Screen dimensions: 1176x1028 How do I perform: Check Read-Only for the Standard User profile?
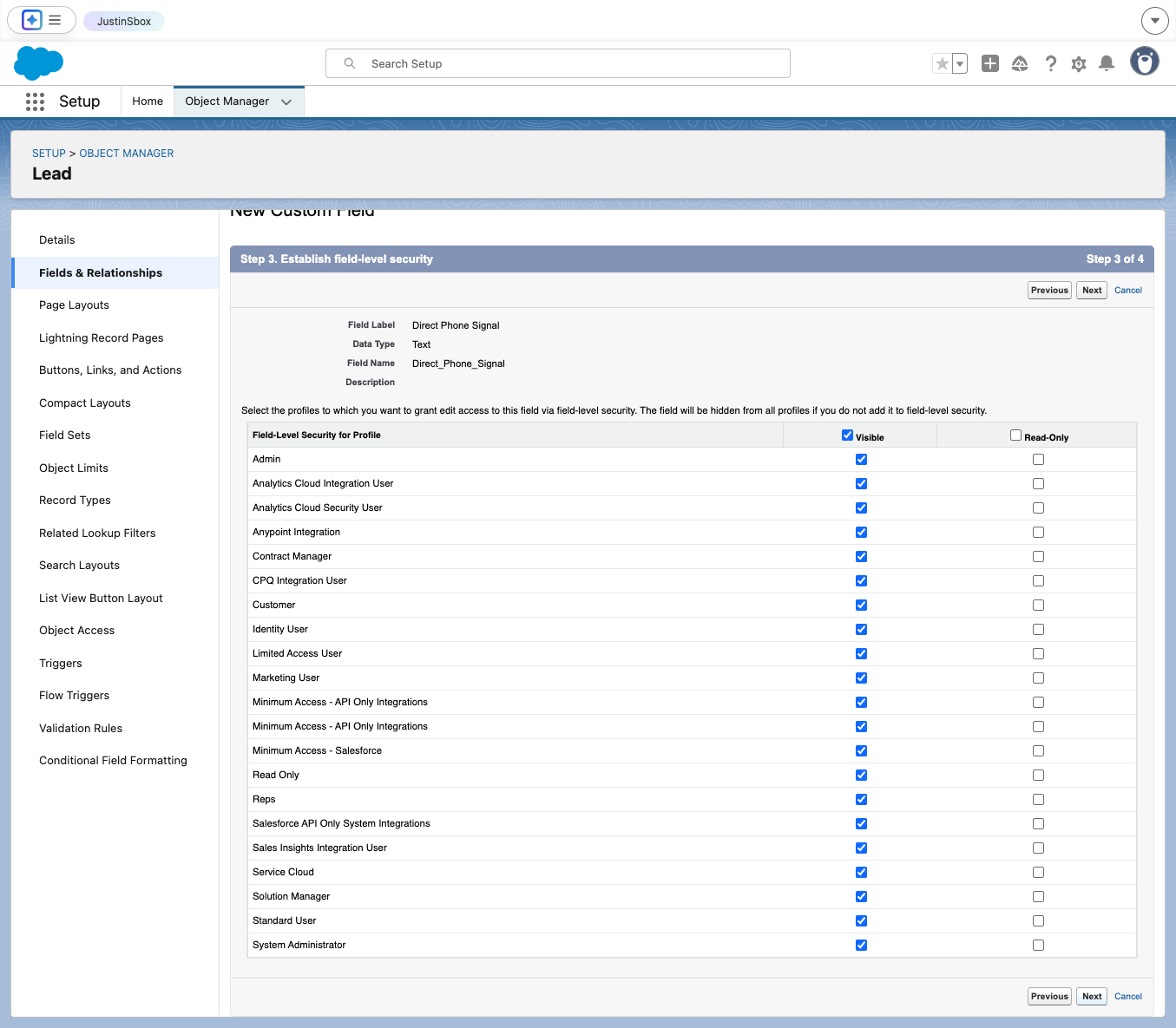(1038, 921)
